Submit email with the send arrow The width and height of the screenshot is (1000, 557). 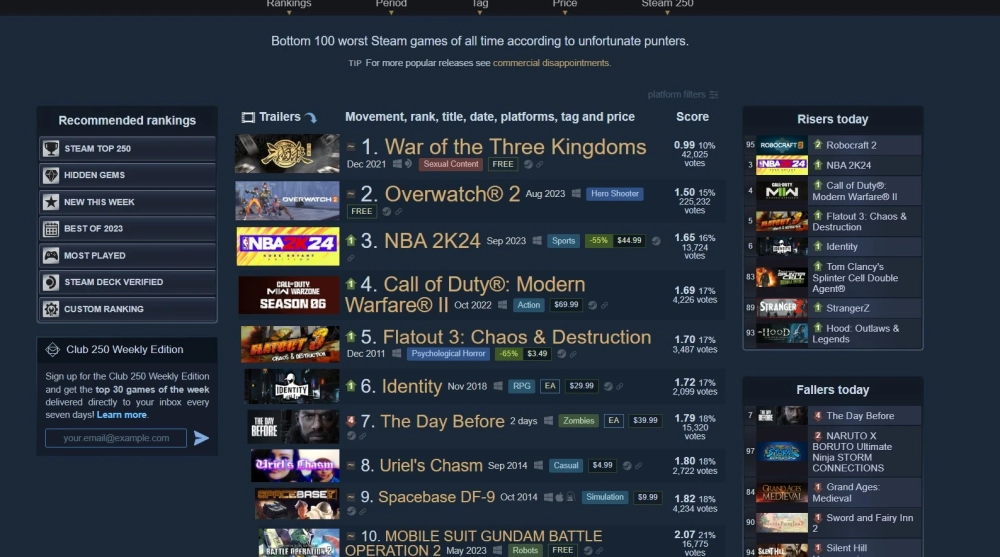pos(202,438)
